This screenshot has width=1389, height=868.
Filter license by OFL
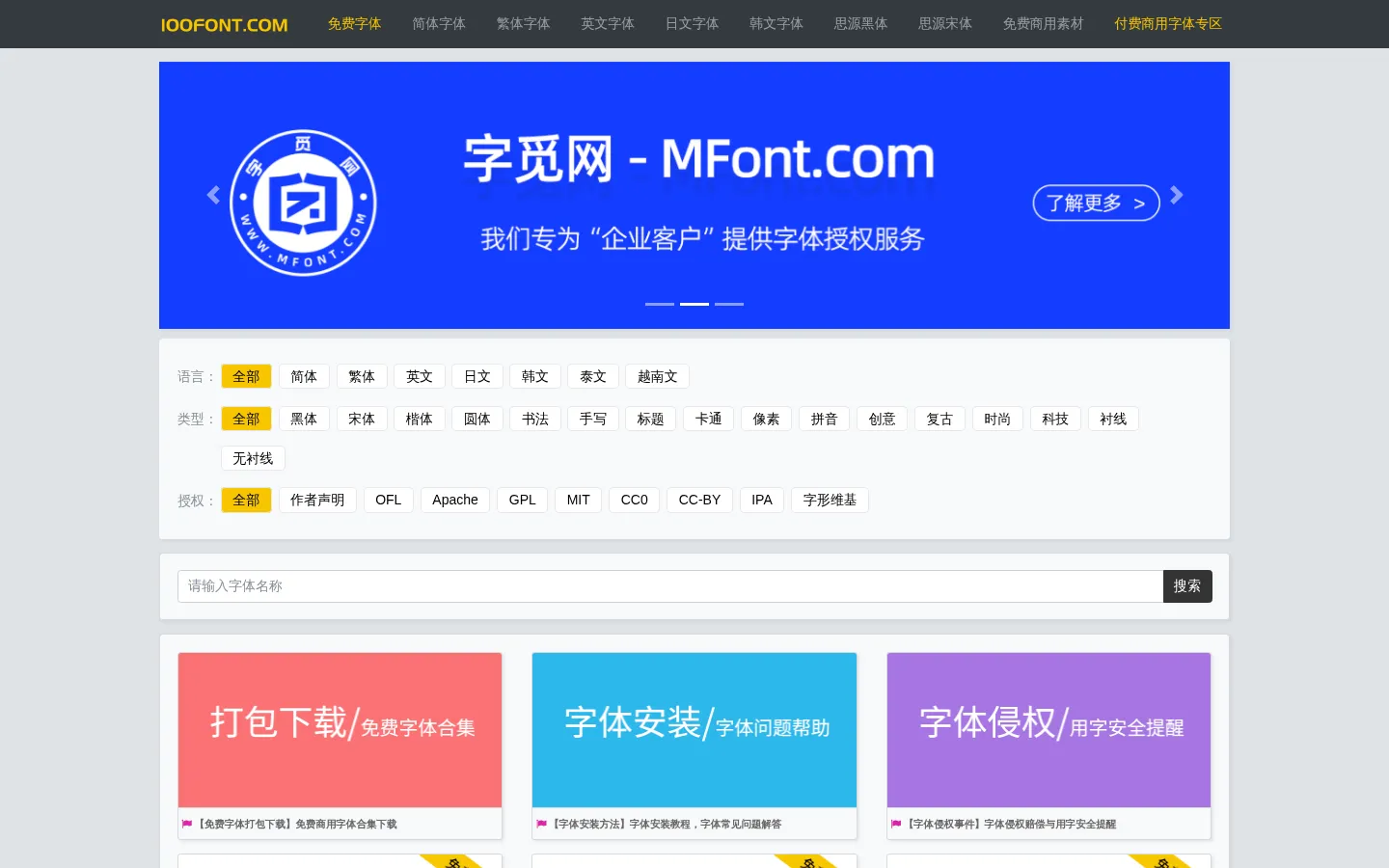(389, 500)
